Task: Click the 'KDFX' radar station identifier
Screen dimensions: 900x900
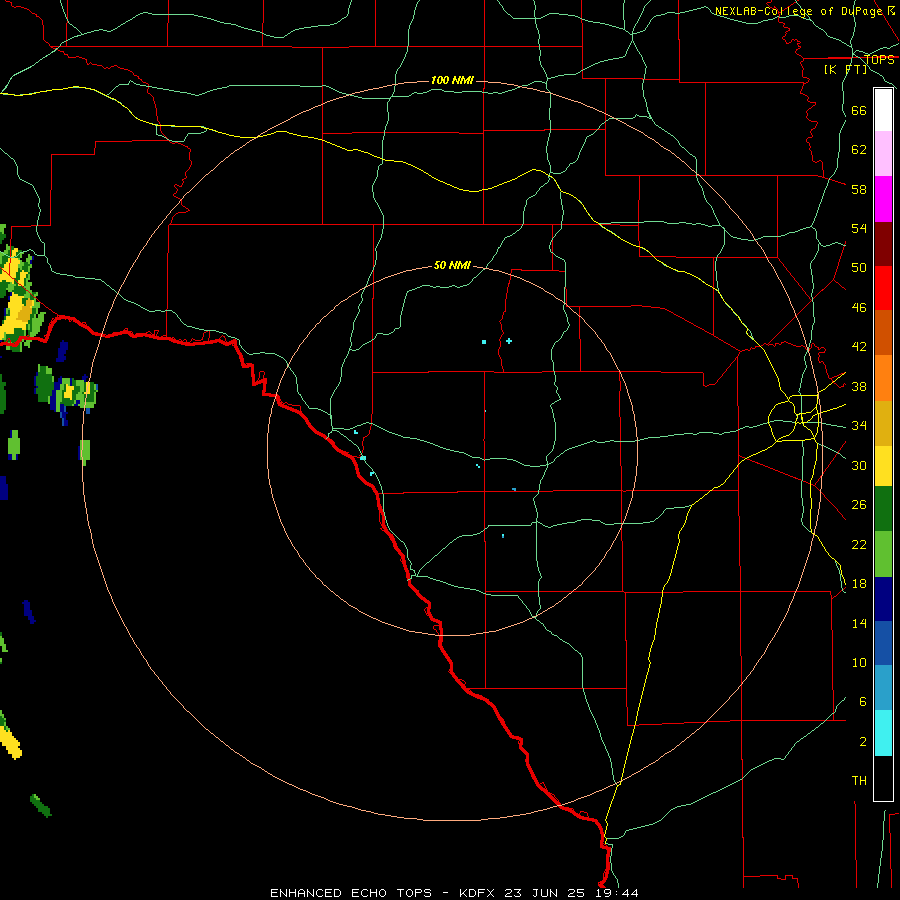Action: coord(476,893)
